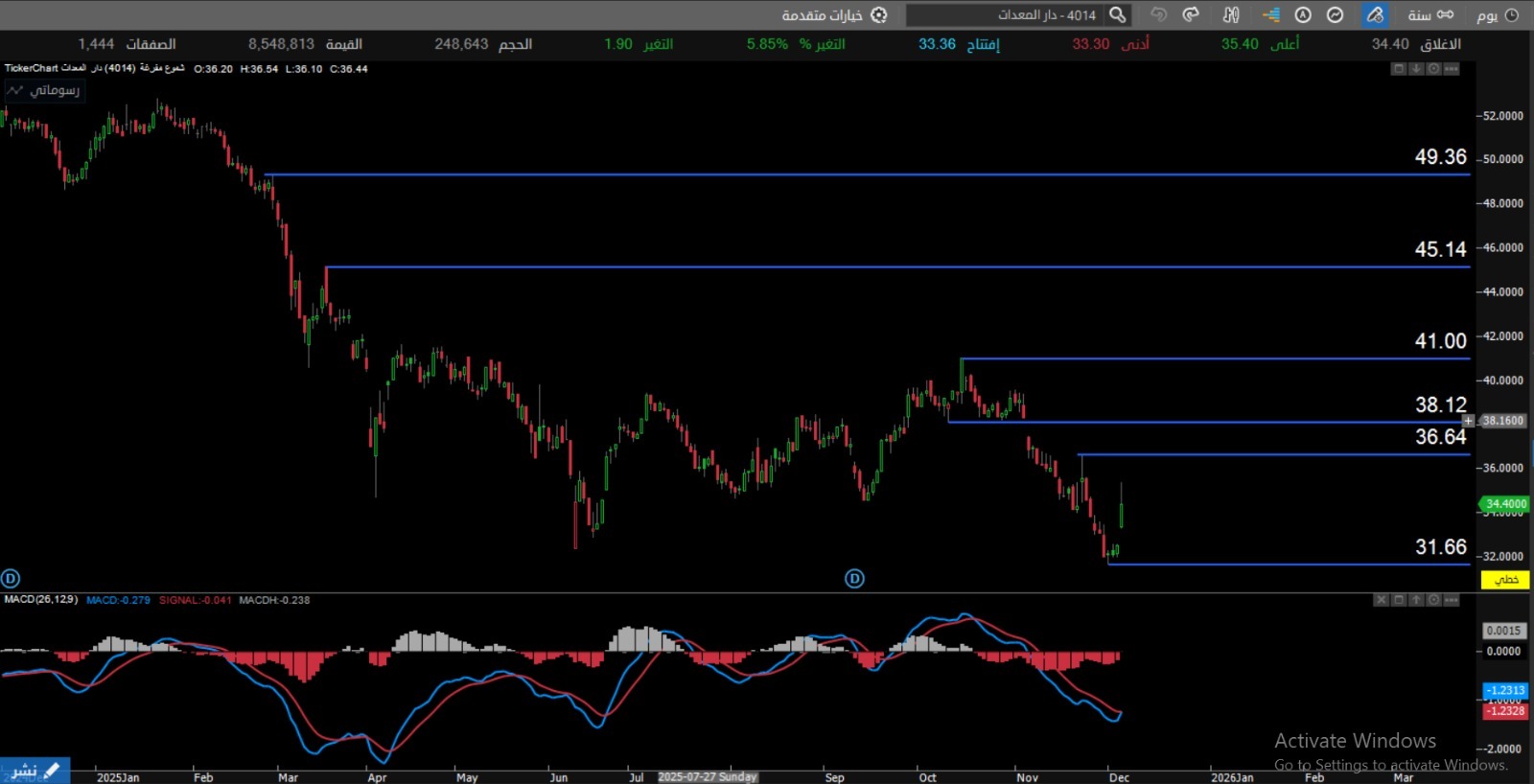1534x784 pixels.
Task: Click the search magnifier icon
Action: click(1117, 14)
